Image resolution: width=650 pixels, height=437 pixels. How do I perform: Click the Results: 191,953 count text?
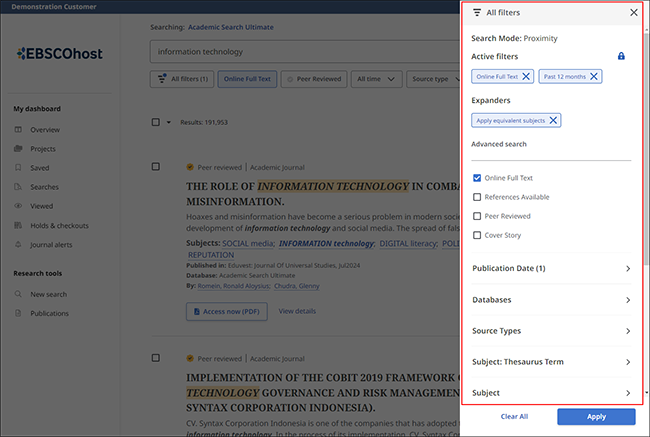click(x=204, y=122)
